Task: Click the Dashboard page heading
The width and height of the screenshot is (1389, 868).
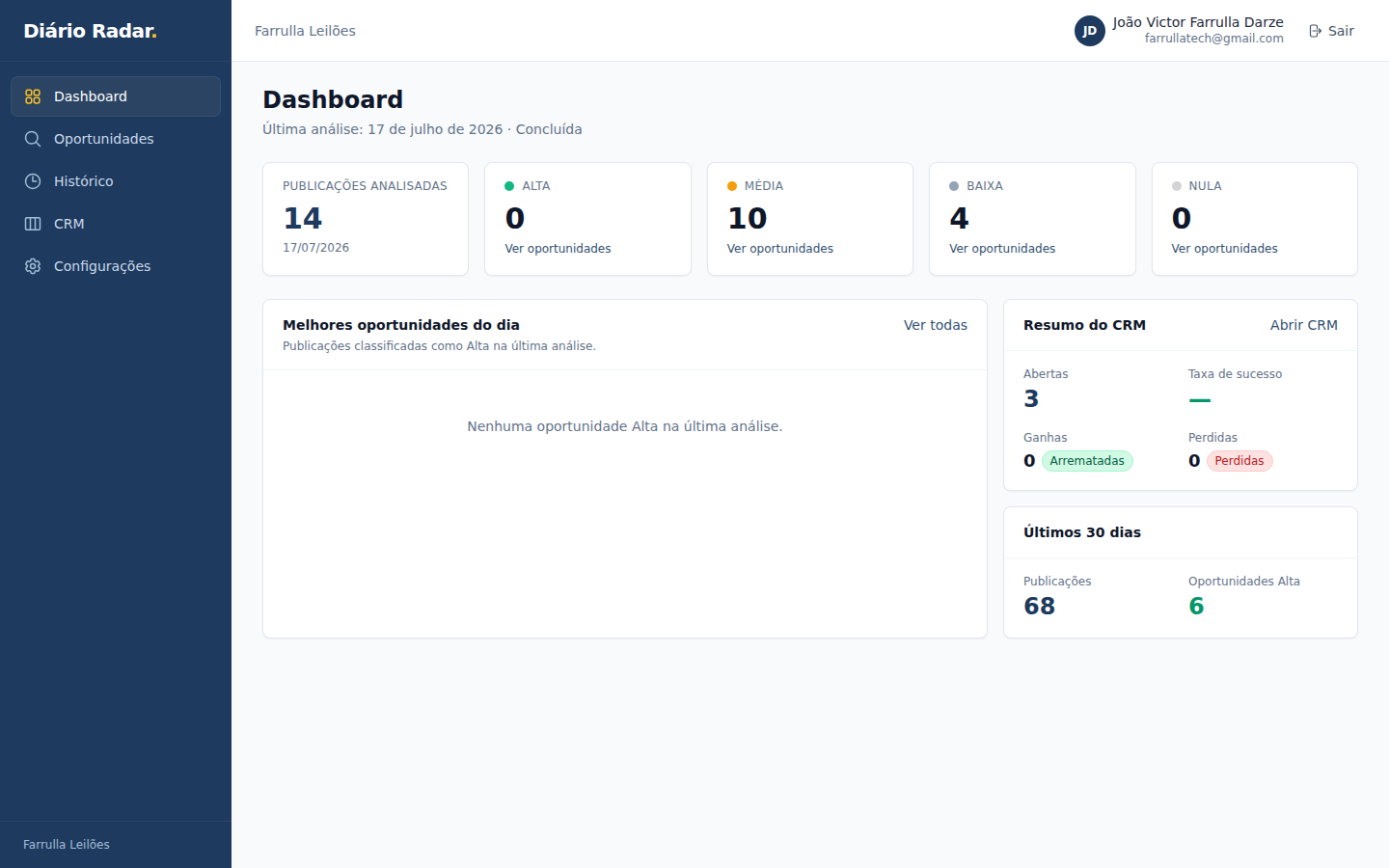Action: click(333, 99)
